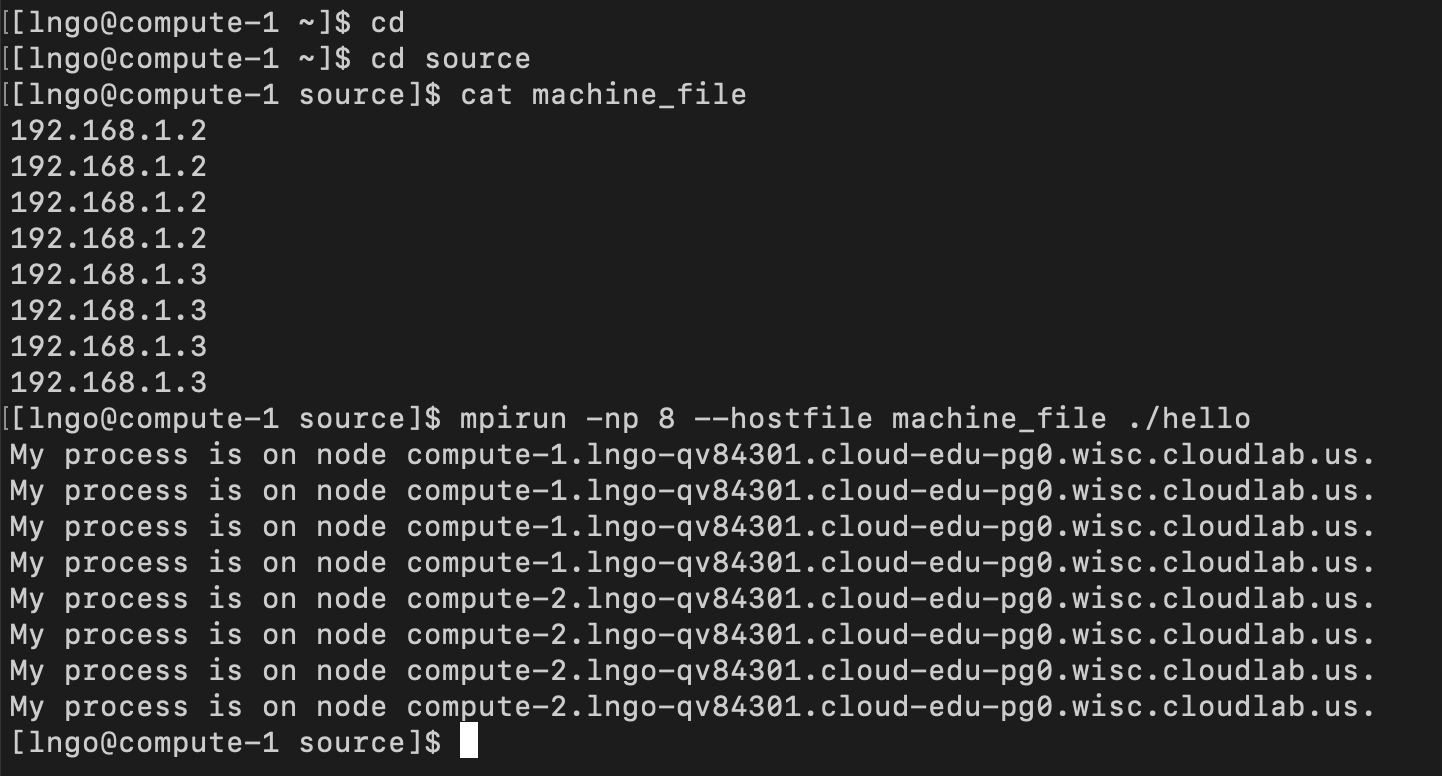Click "machine_file" in the cat command line
Screen dimensions: 1442x776
[639, 94]
